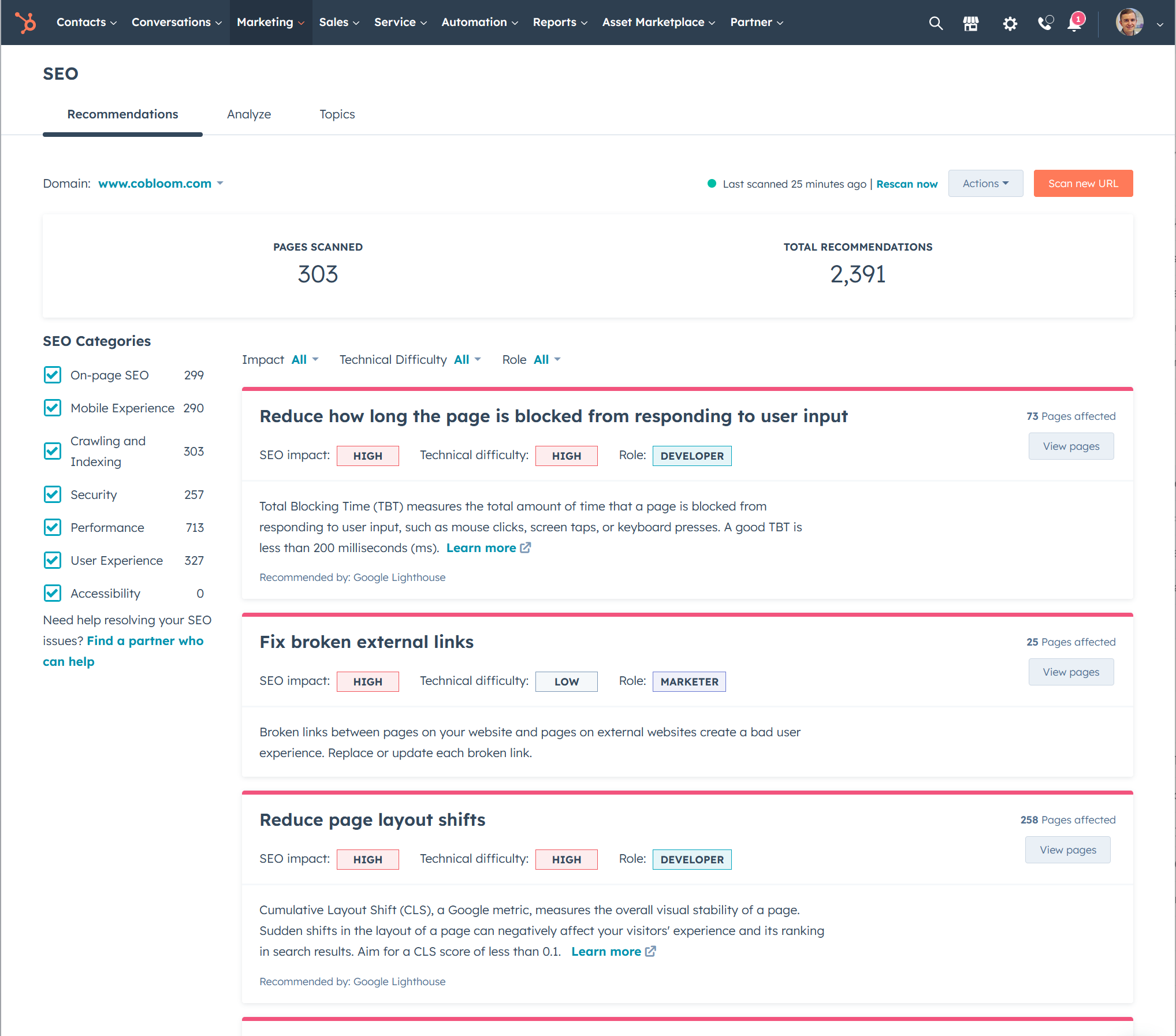
Task: Click the Scan new URL button
Action: (x=1083, y=183)
